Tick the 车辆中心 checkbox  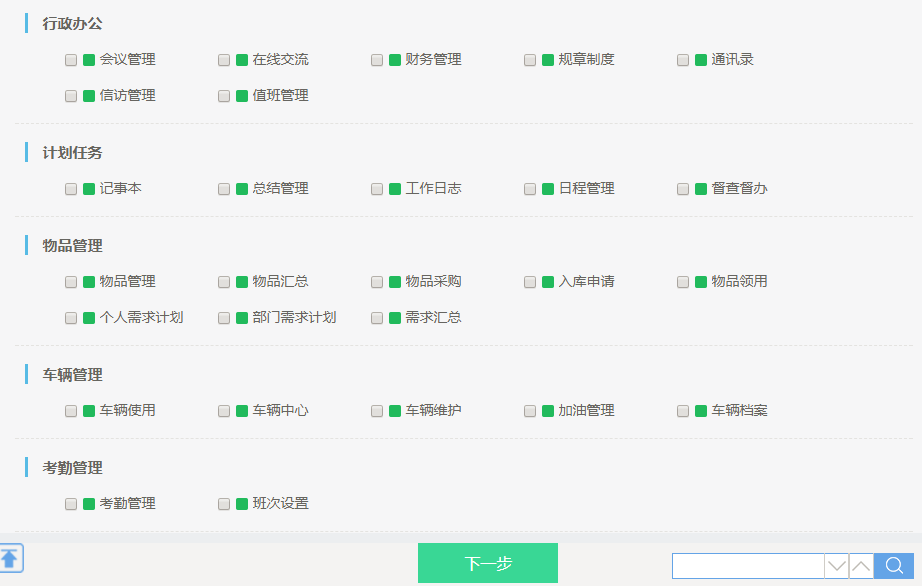(x=223, y=411)
